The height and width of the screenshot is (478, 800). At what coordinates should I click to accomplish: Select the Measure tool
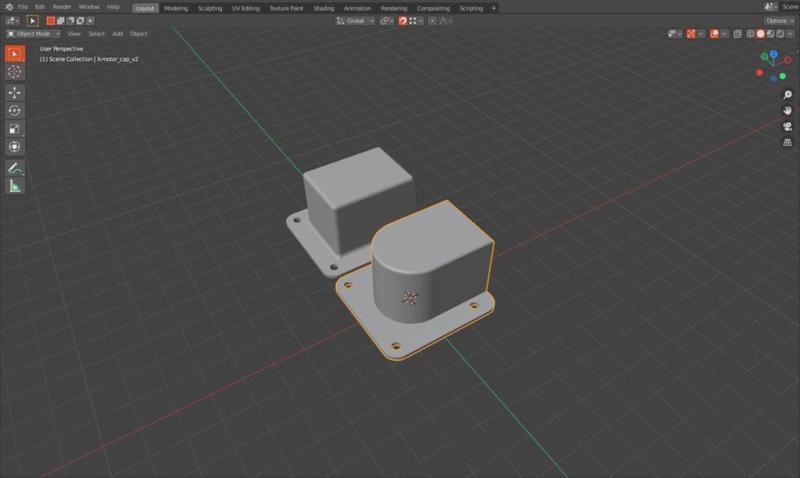15,186
